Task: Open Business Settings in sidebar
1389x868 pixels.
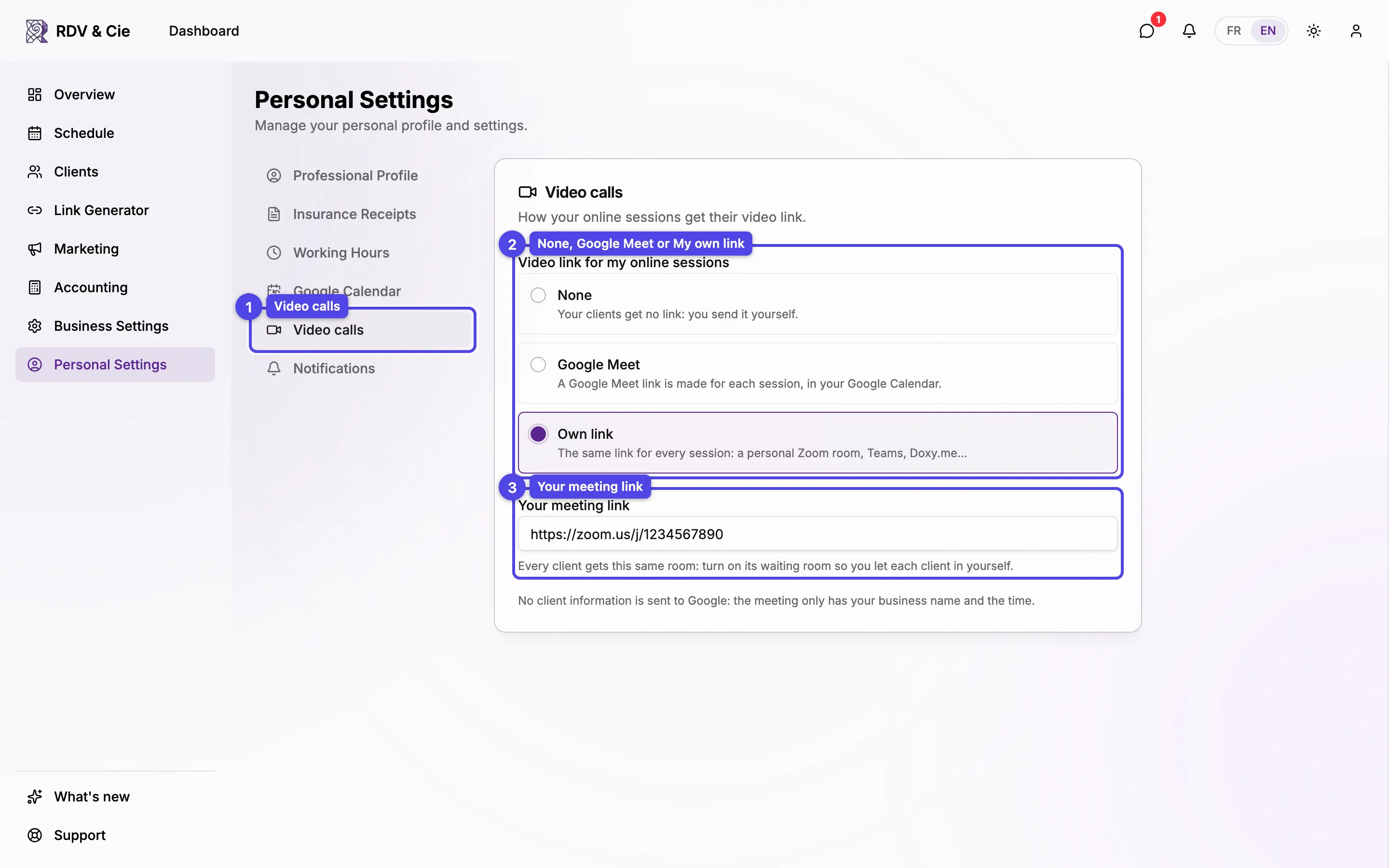Action: 115,326
